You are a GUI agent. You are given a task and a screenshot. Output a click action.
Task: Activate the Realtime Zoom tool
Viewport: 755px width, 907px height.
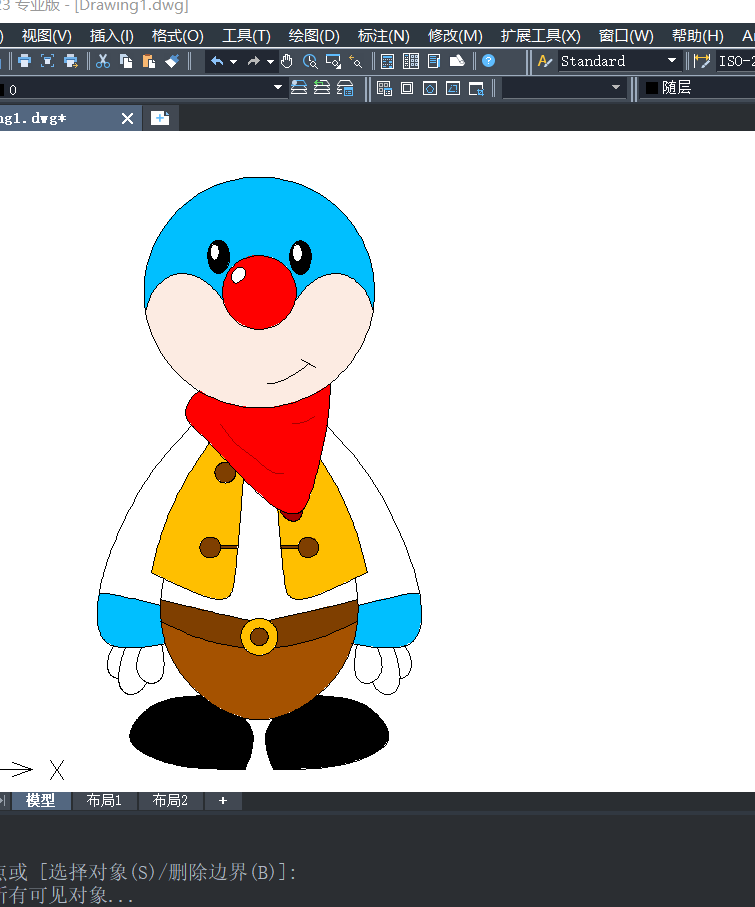point(310,61)
